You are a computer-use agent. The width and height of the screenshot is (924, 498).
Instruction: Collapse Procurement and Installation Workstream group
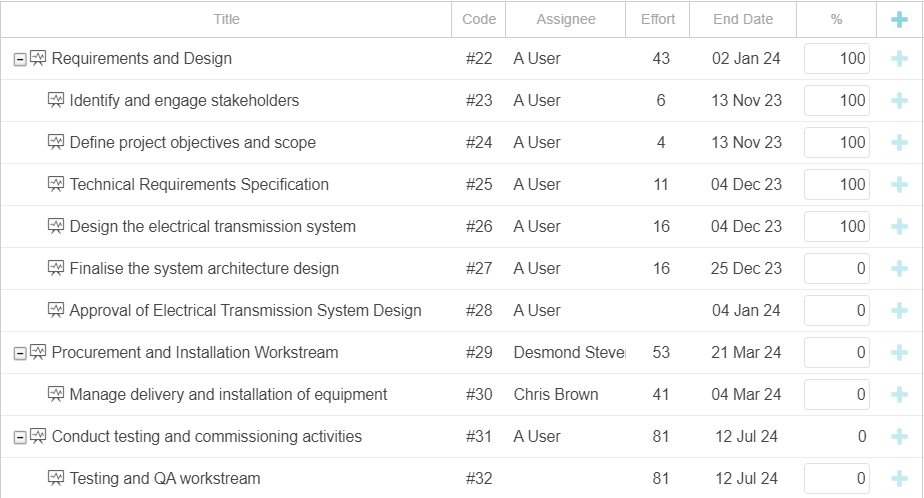20,353
